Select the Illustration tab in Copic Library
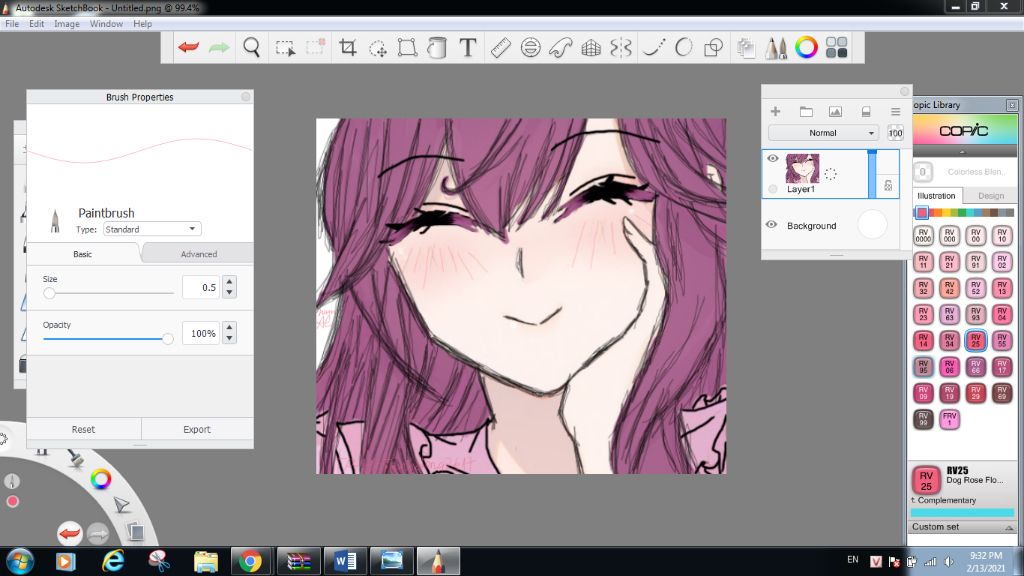Image resolution: width=1024 pixels, height=576 pixels. [936, 195]
